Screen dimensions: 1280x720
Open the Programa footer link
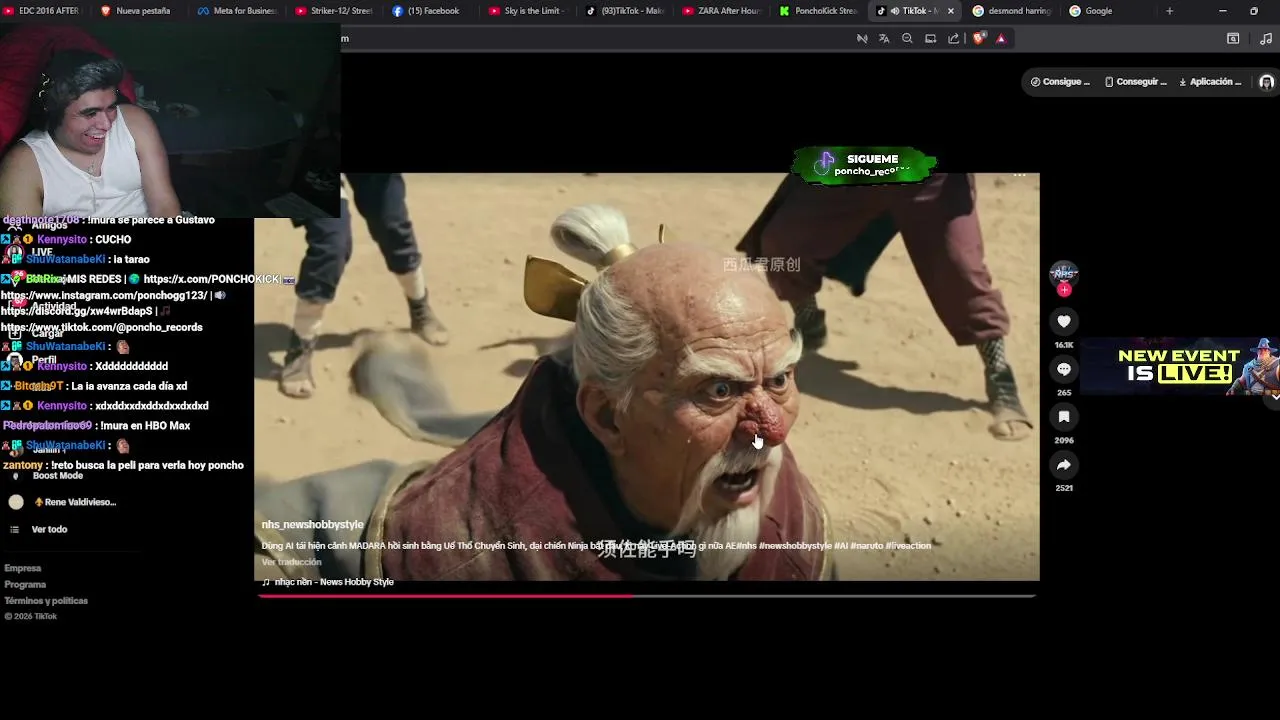pyautogui.click(x=25, y=584)
